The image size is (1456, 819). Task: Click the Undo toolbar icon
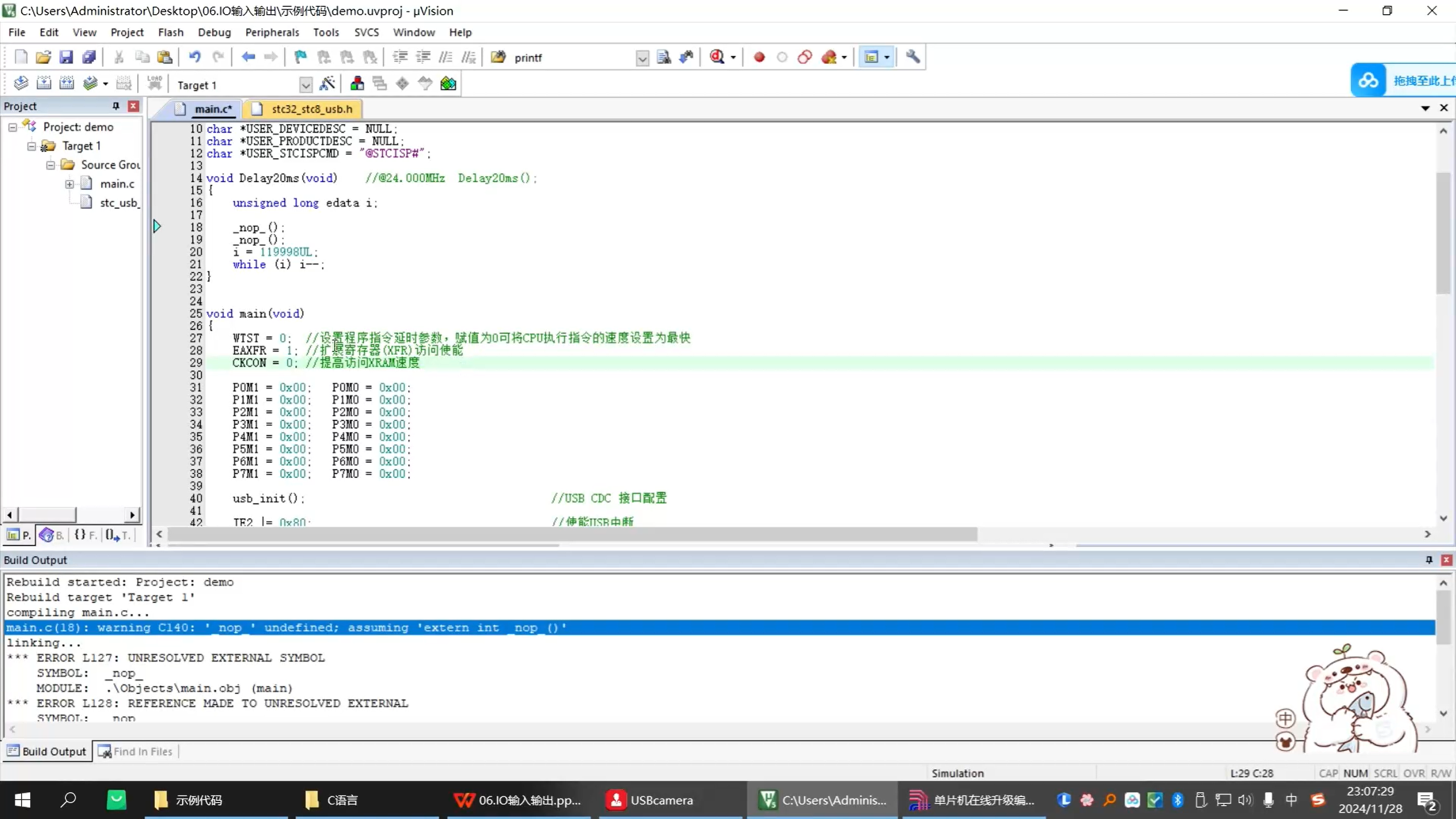pos(195,57)
